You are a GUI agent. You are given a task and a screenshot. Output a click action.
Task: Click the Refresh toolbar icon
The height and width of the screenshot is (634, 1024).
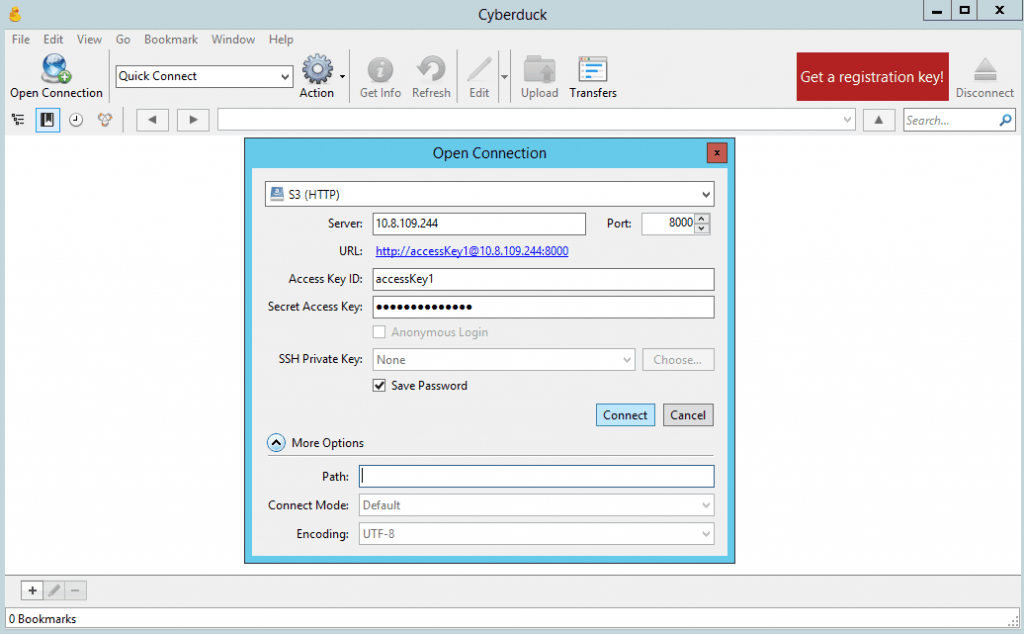(431, 70)
